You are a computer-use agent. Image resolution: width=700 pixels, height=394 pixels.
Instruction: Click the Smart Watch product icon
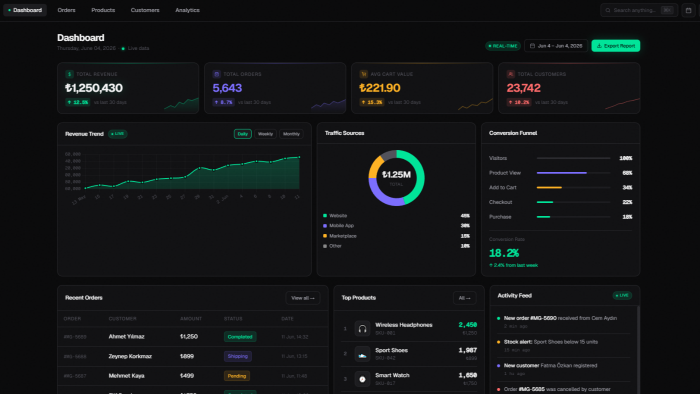click(362, 379)
